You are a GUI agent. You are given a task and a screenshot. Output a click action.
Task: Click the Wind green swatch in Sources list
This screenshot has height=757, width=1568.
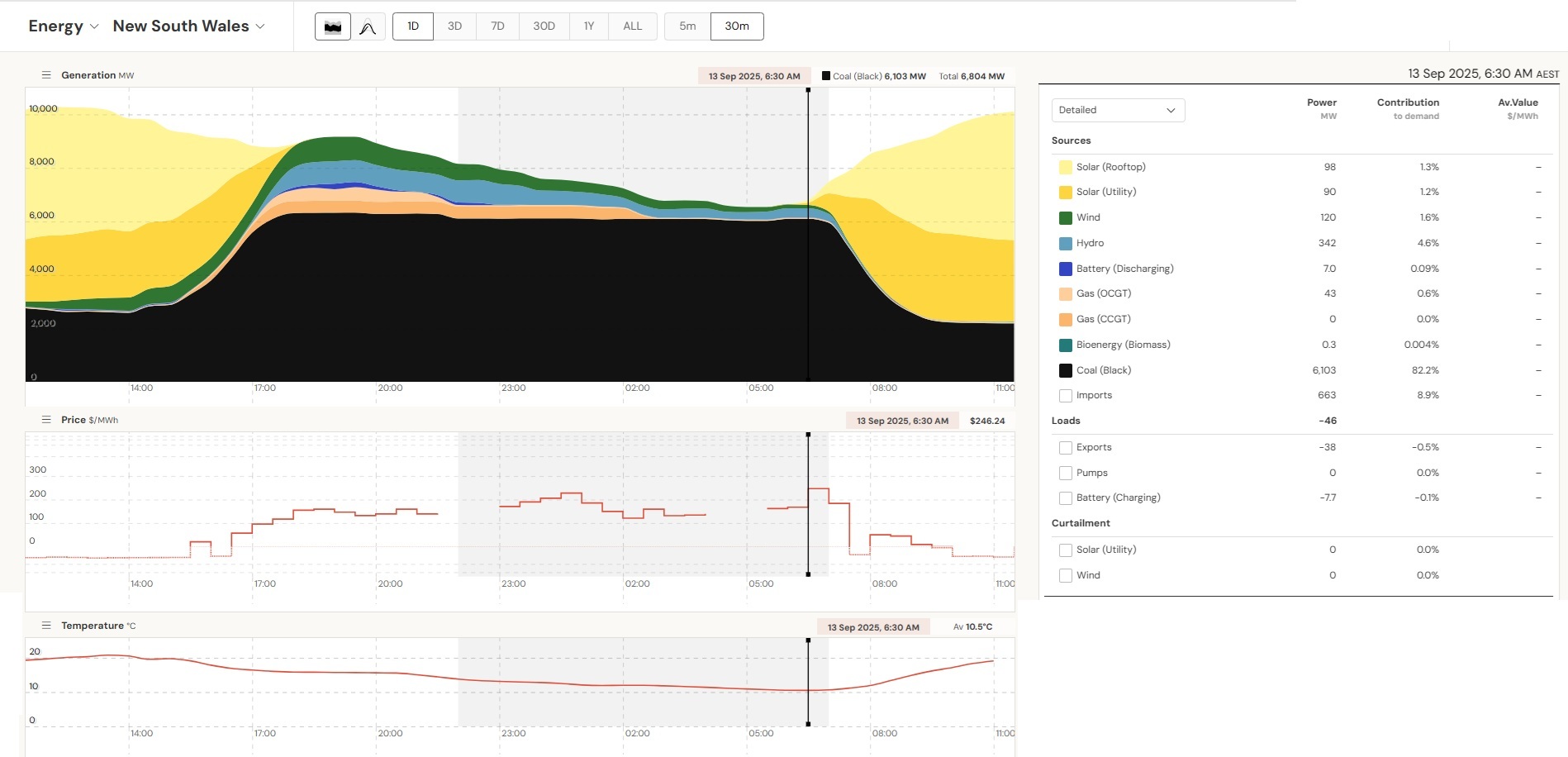(1066, 217)
